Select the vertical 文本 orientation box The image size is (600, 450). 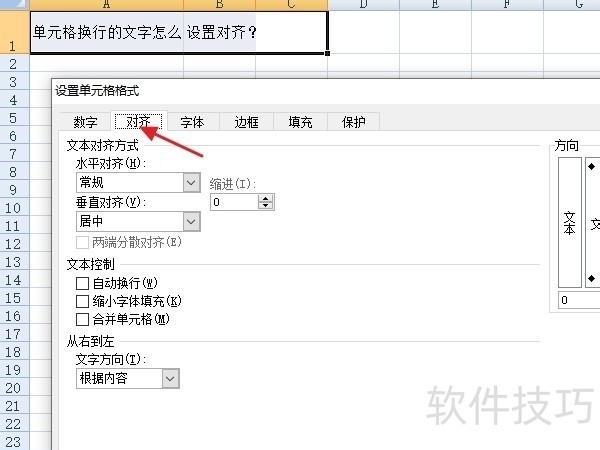tap(570, 222)
